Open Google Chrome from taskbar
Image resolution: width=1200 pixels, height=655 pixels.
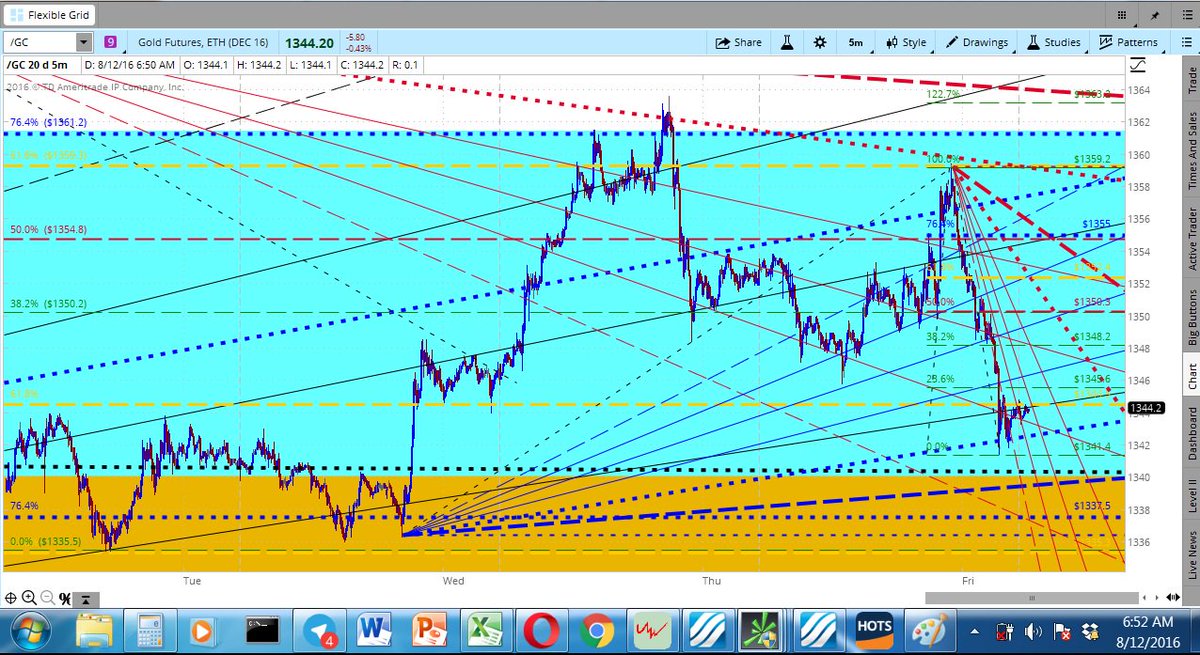click(597, 632)
